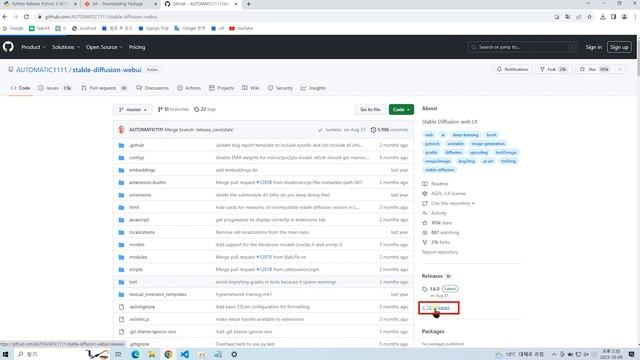Open the javascript folder

(139, 220)
